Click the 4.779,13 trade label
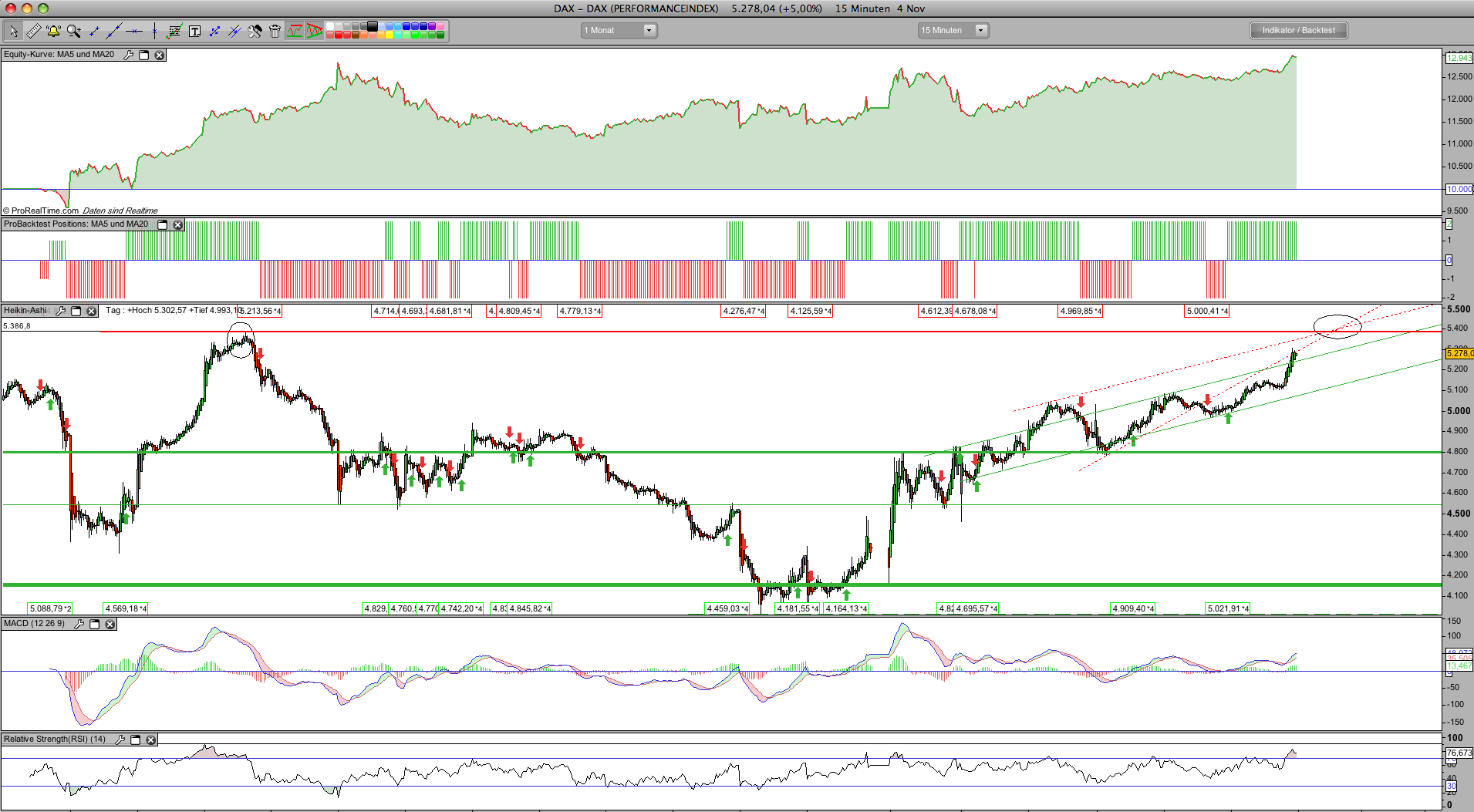Screen dimensions: 1474x812 coord(580,311)
